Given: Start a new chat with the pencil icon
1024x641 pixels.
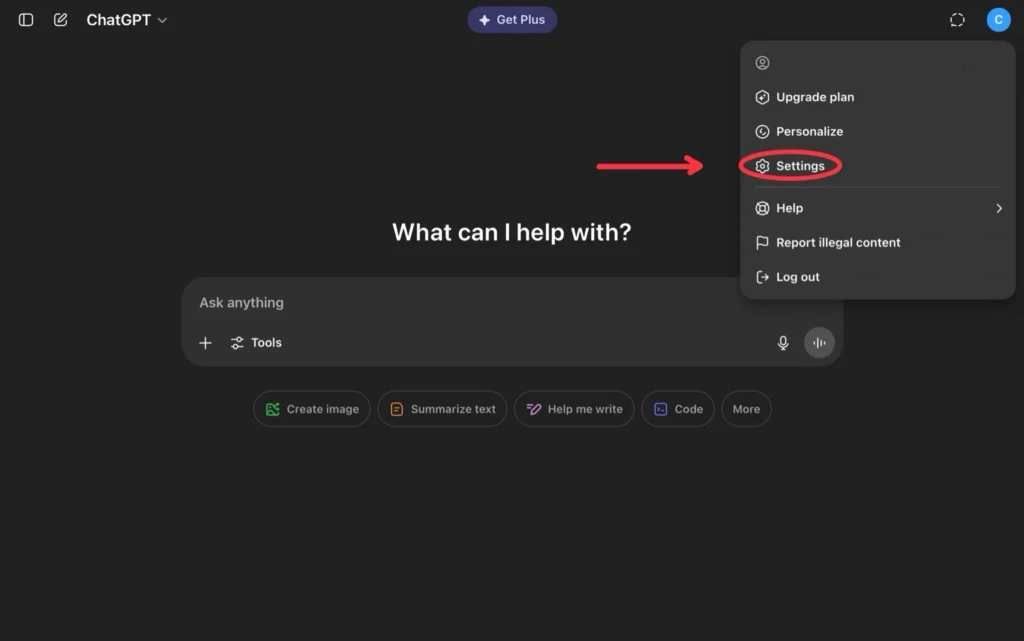Looking at the screenshot, I should coord(60,20).
